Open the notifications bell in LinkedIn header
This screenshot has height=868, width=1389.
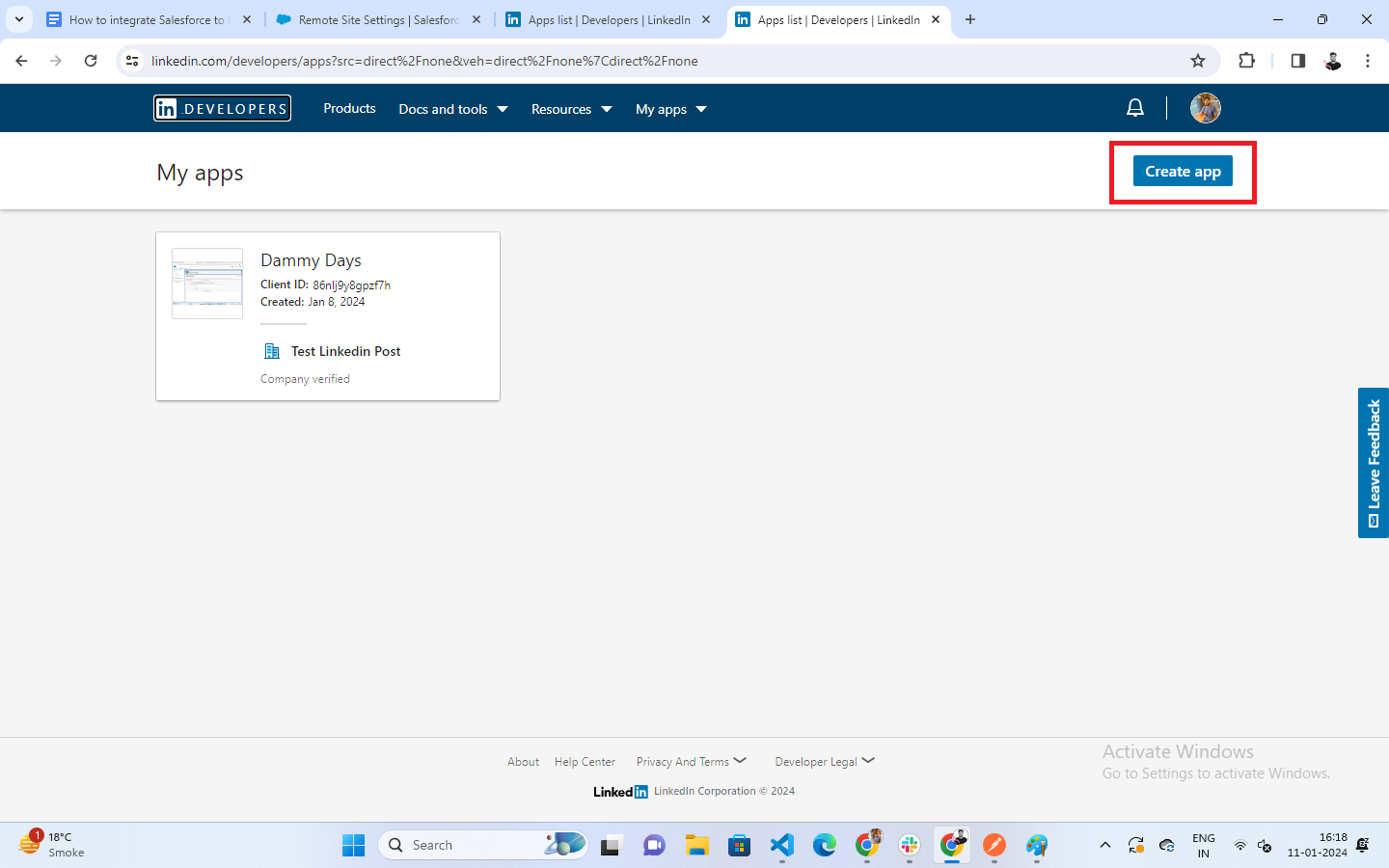coord(1135,108)
